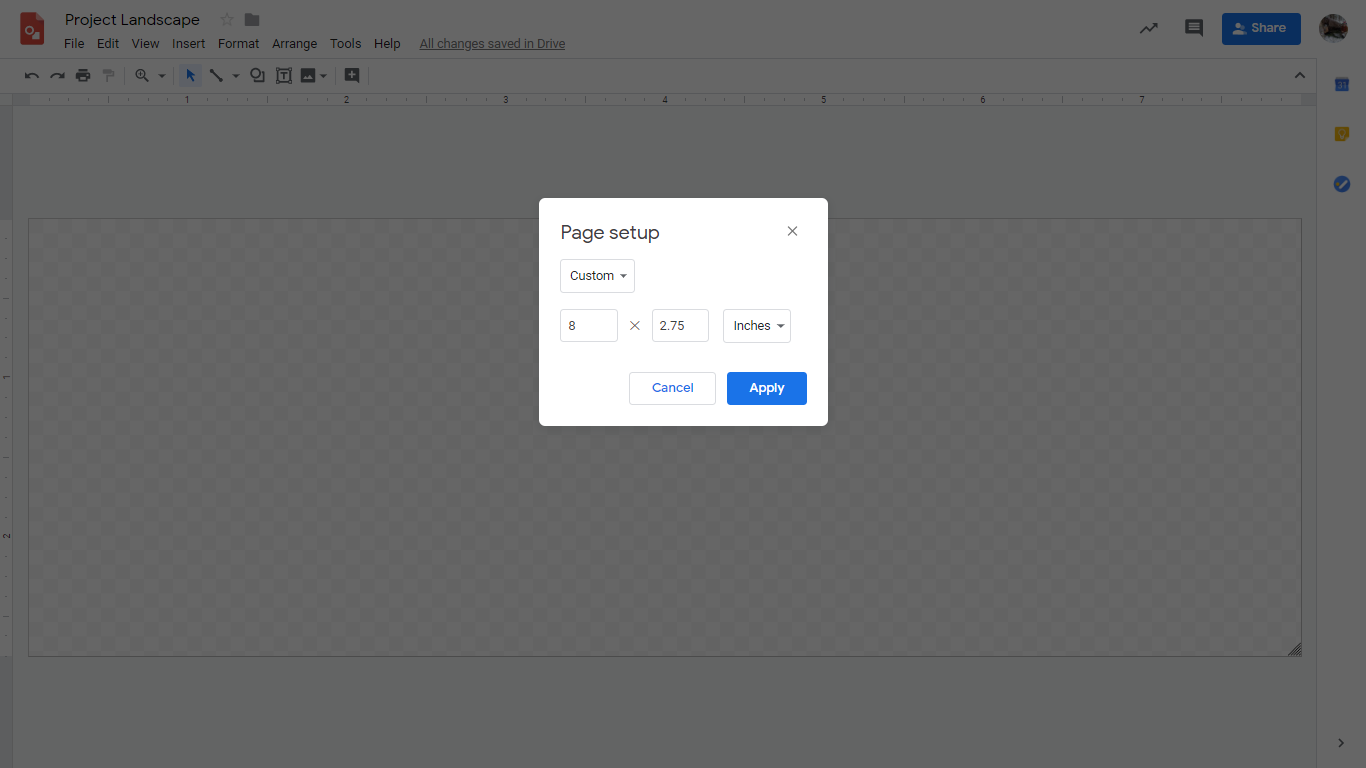Screen dimensions: 1366x768
Task: Click the page width input showing 8
Action: click(x=588, y=325)
